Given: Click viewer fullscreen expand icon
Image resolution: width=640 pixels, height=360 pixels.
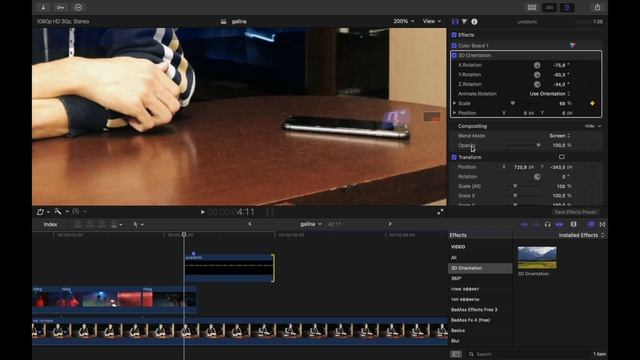Looking at the screenshot, I should click(440, 212).
